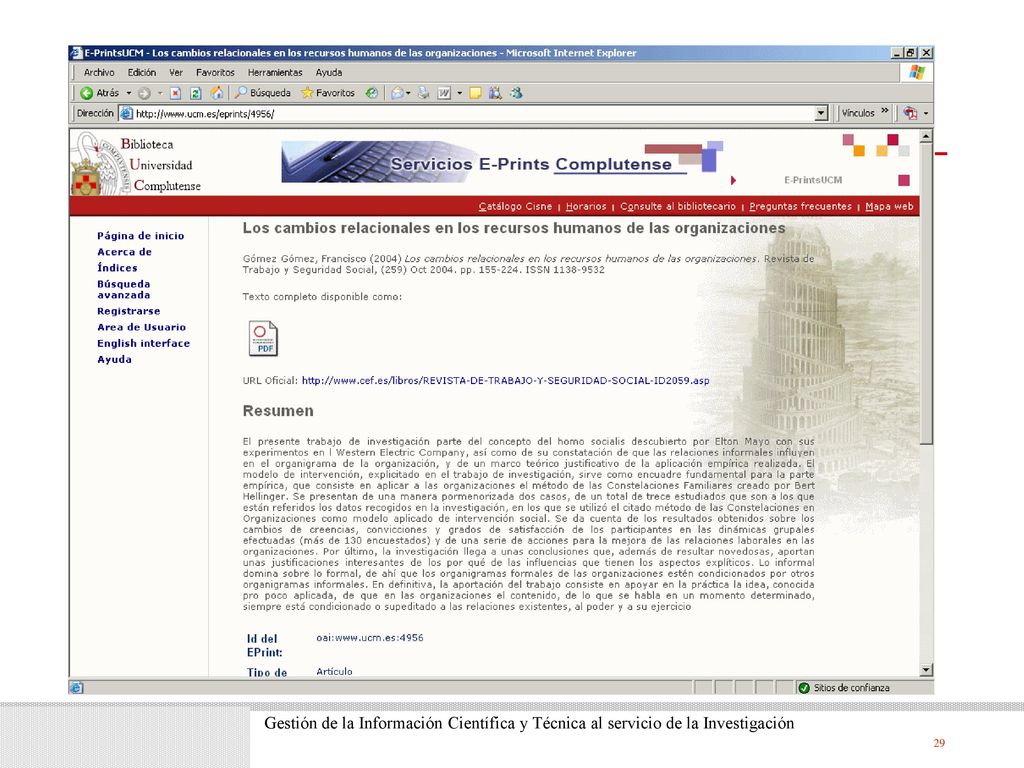1024x768 pixels.
Task: Expand the address bar dropdown arrow
Action: coord(822,114)
